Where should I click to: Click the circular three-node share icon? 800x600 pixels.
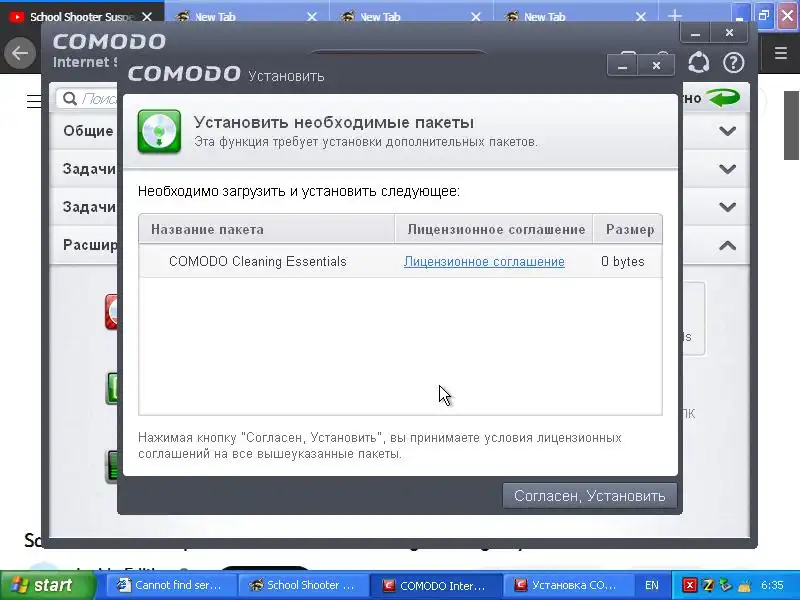click(698, 63)
